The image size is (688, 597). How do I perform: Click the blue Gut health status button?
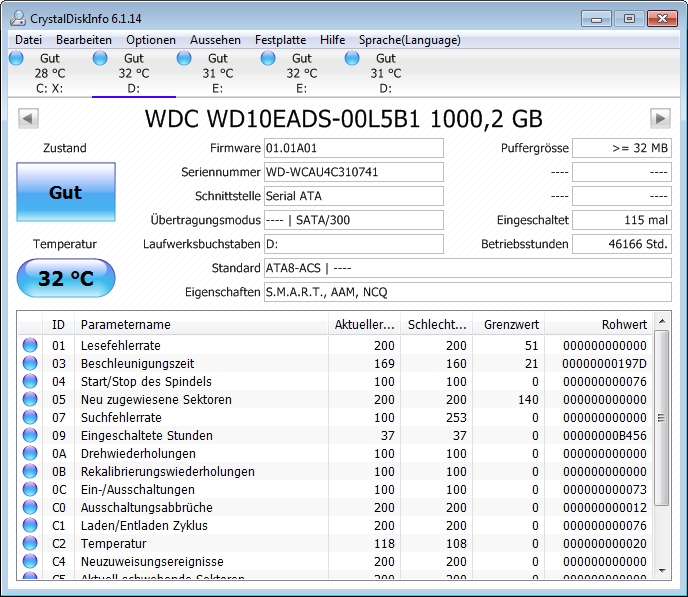[x=66, y=192]
